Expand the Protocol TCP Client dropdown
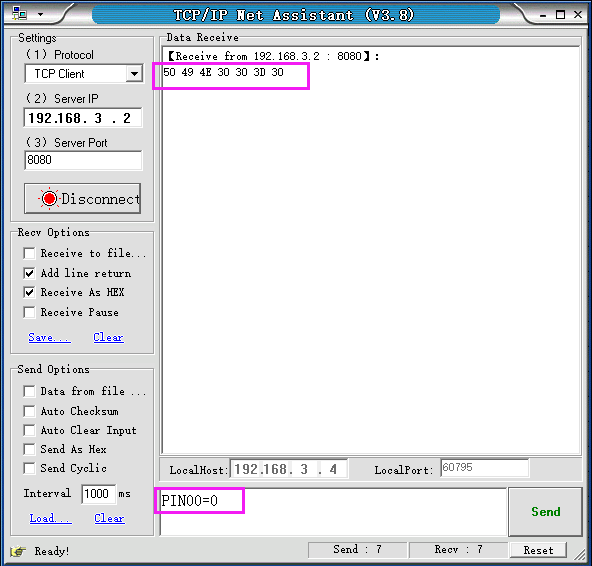Image resolution: width=592 pixels, height=566 pixels. [x=134, y=74]
